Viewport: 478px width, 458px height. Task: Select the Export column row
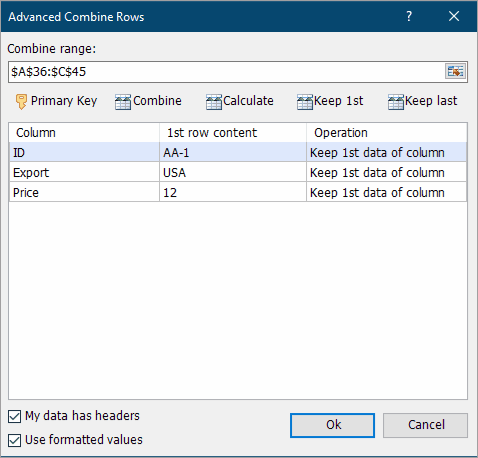[x=238, y=172]
